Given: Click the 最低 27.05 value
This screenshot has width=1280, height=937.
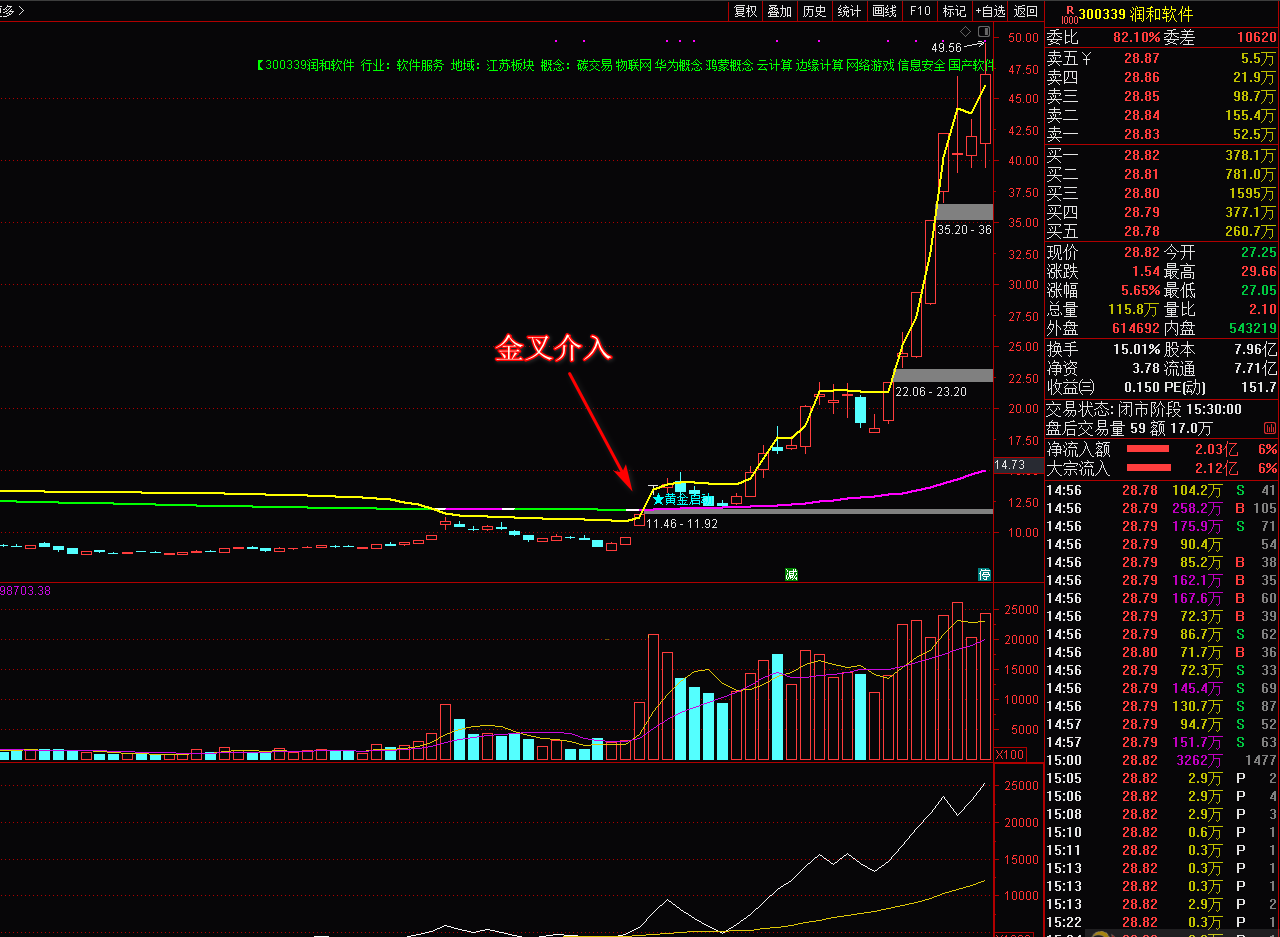Looking at the screenshot, I should click(x=1258, y=290).
